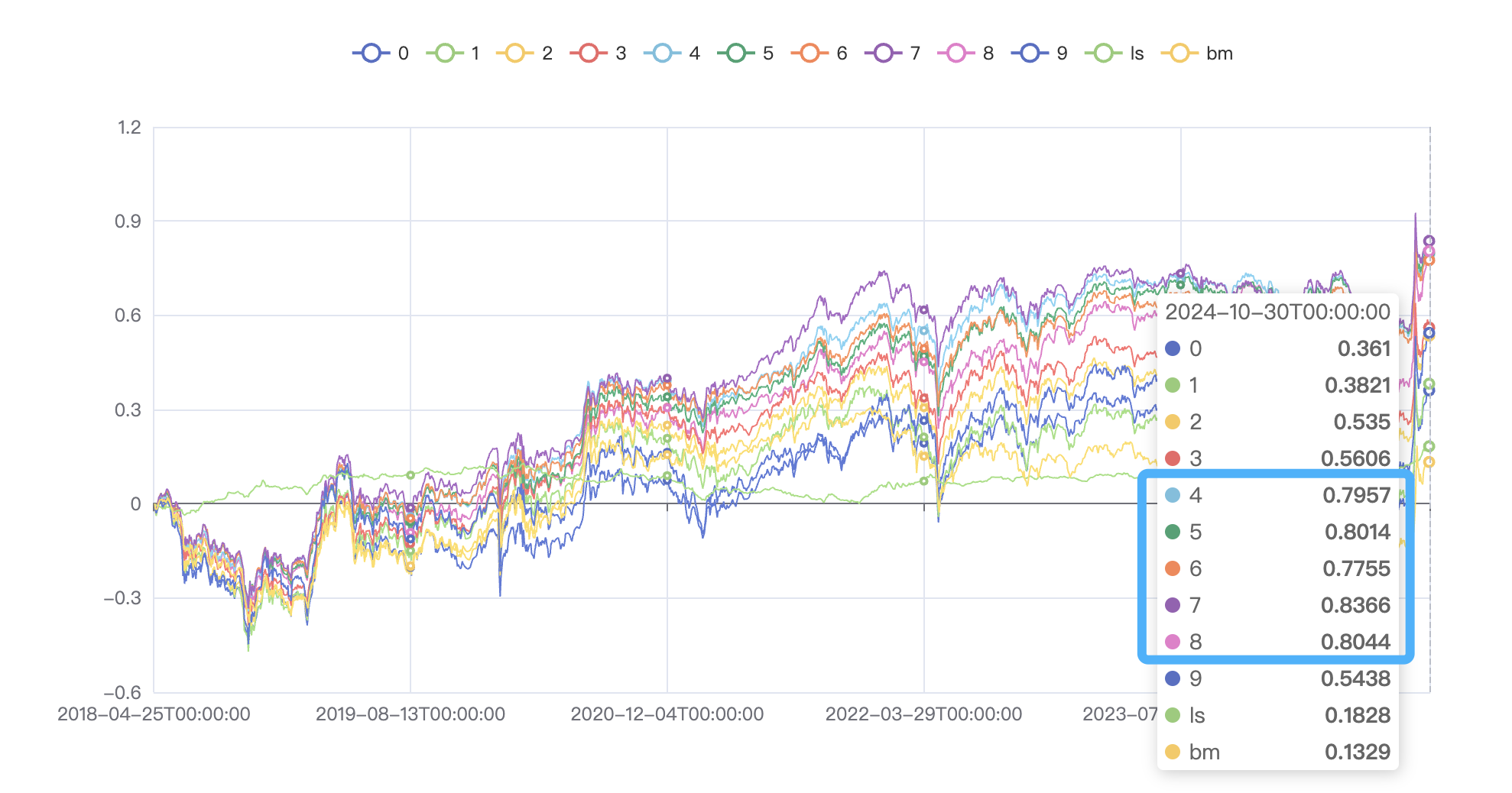Click the pink series 8 legend marker

point(956,53)
